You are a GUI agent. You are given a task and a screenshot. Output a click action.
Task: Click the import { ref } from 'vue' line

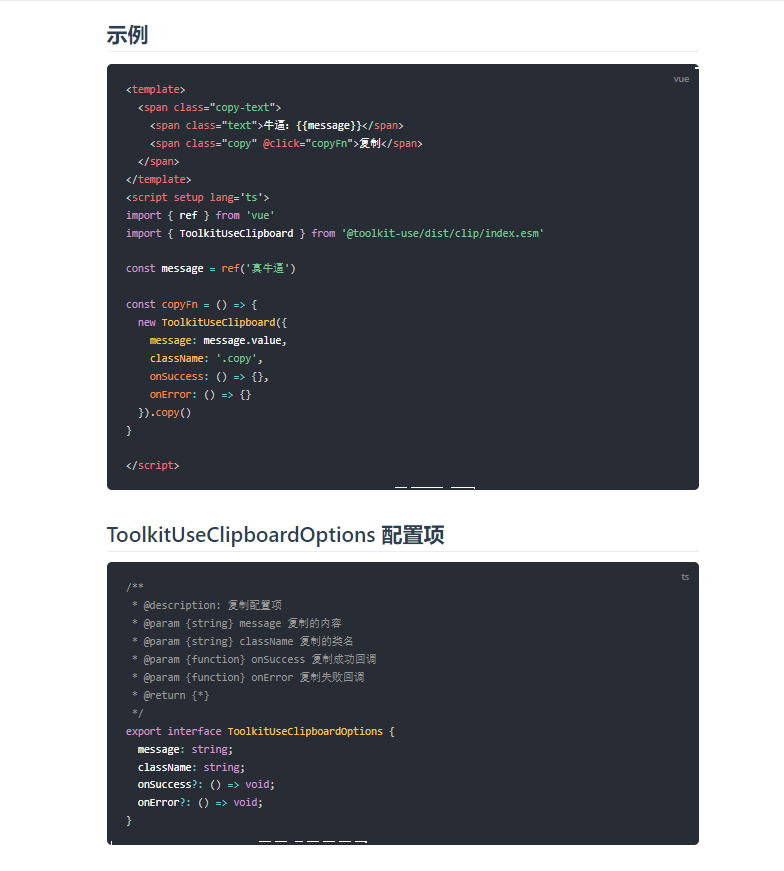click(200, 216)
